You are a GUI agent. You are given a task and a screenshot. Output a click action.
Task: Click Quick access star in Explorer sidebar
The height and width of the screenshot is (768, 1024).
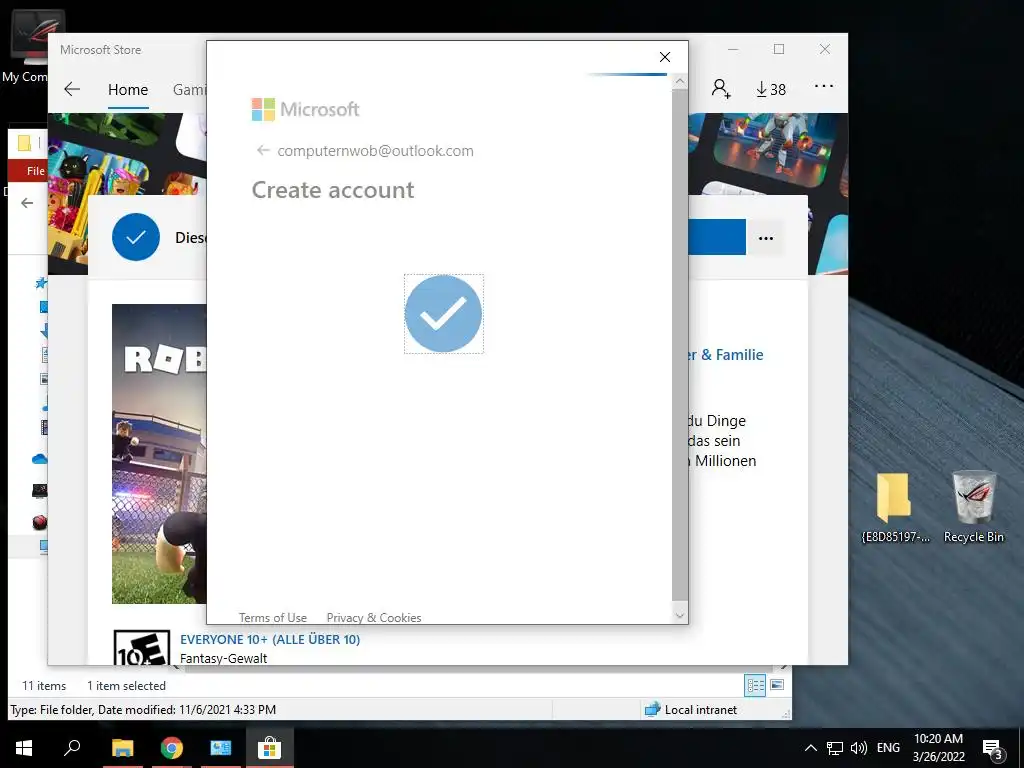[x=41, y=283]
